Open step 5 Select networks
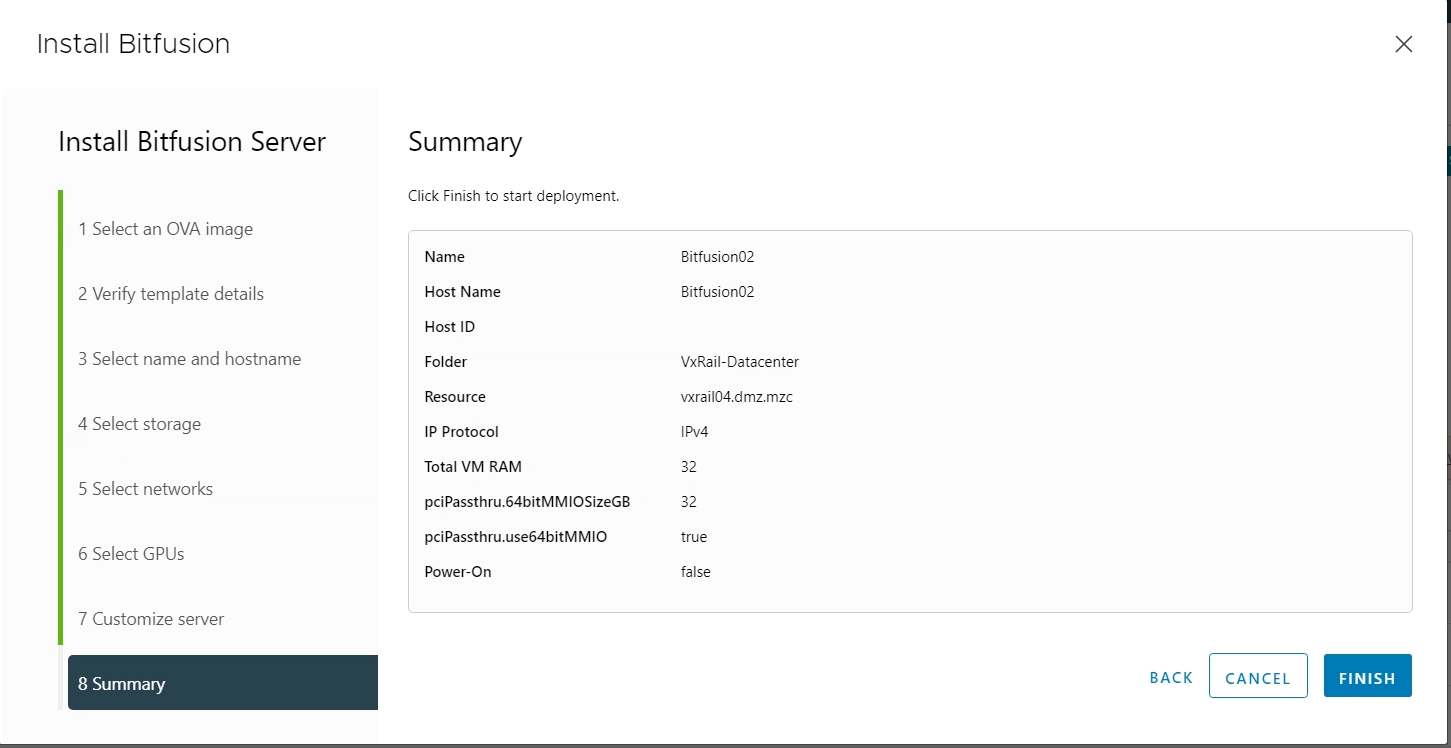Viewport: 1451px width, 748px height. (x=146, y=489)
